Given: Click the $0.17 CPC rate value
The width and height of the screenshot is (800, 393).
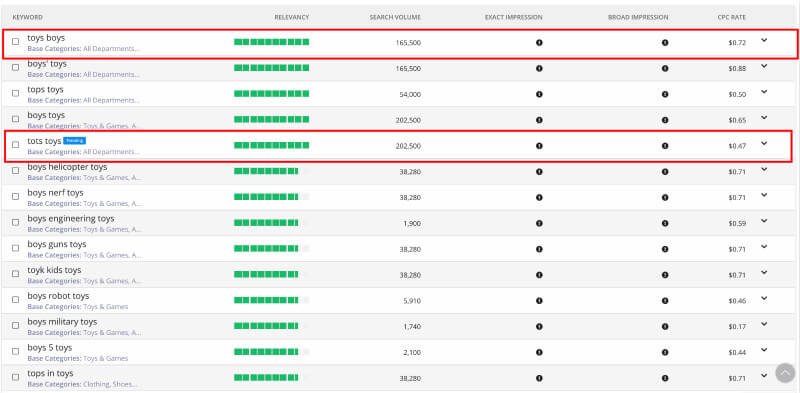Looking at the screenshot, I should [737, 327].
